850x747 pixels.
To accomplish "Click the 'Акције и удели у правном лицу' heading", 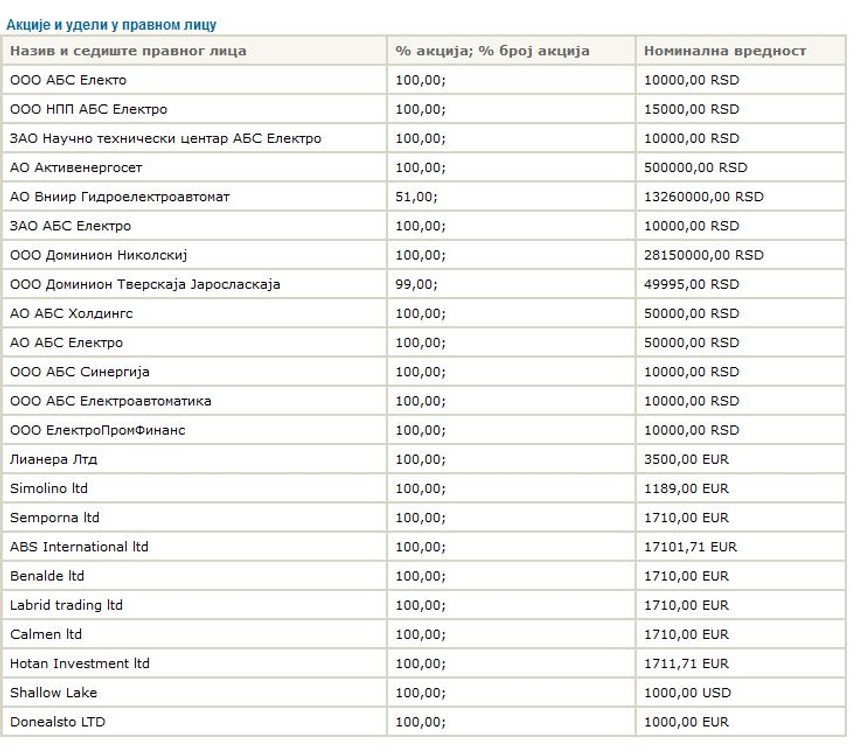I will 110,25.
